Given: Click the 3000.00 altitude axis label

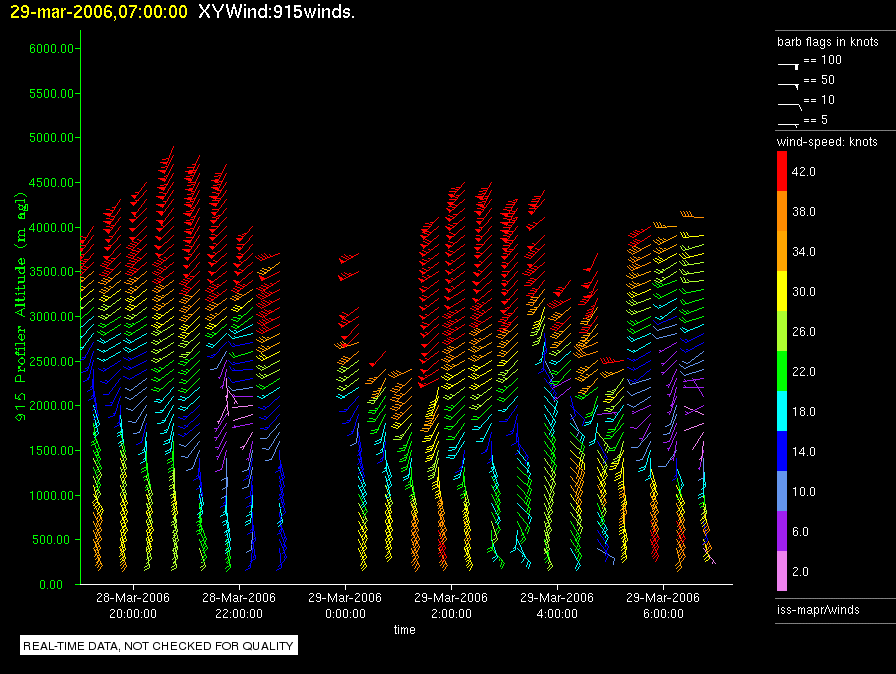Looking at the screenshot, I should click(x=45, y=316).
